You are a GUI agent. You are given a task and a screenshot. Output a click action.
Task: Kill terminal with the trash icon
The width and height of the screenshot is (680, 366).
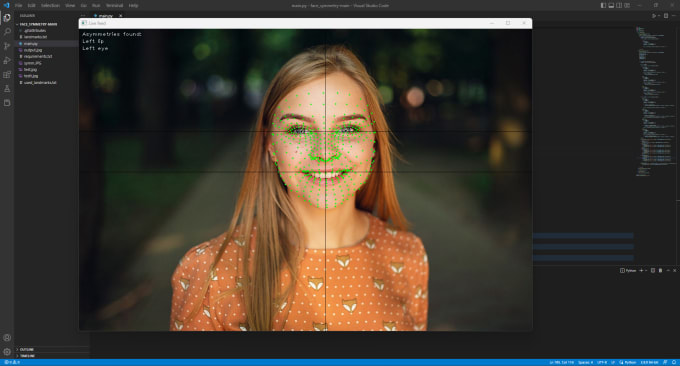(660, 271)
